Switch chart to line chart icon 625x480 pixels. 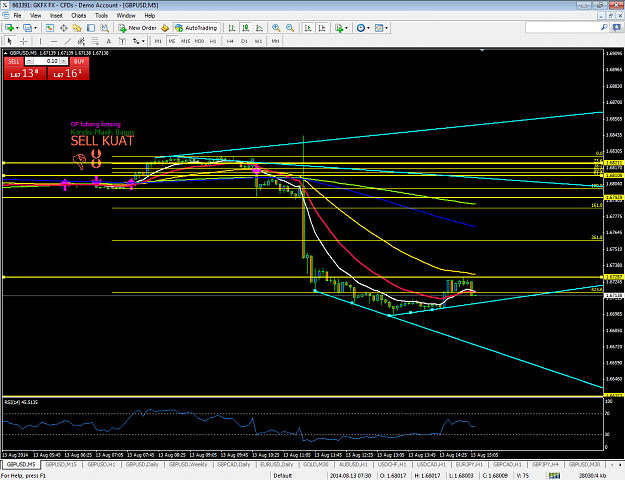pos(259,28)
